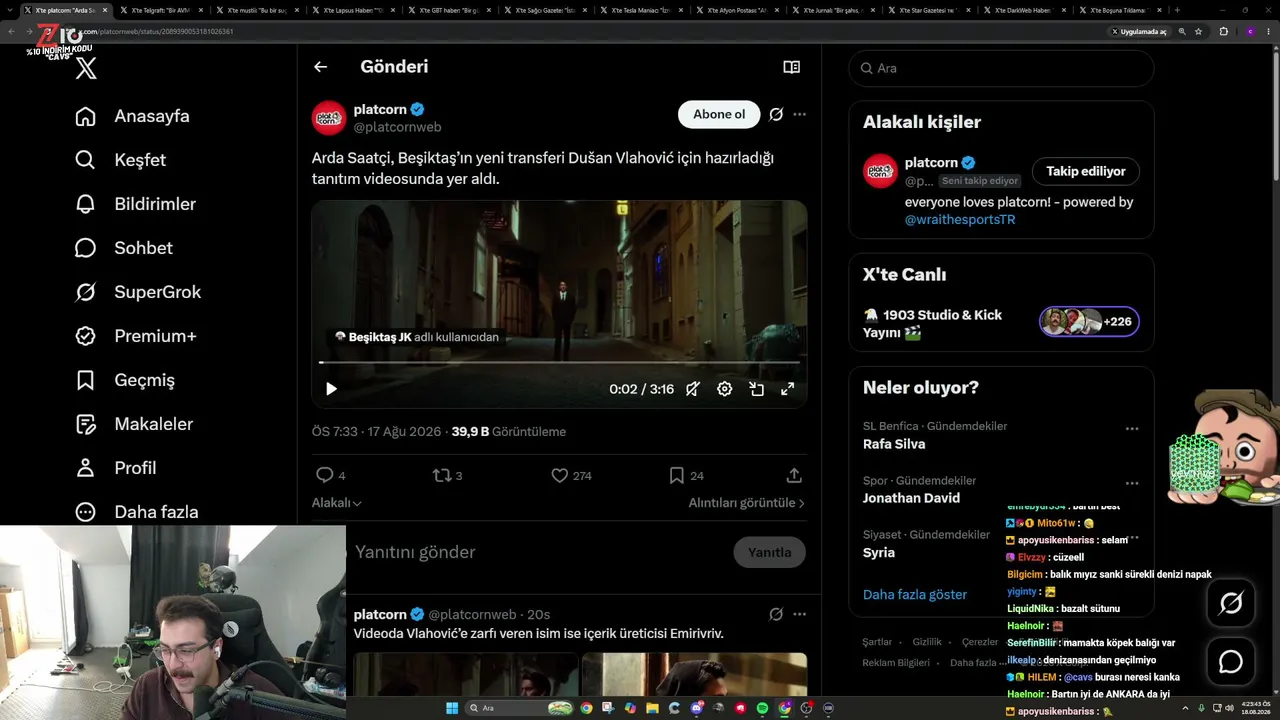Click the Takip ediliyor button
Viewport: 1280px width, 720px height.
point(1085,171)
